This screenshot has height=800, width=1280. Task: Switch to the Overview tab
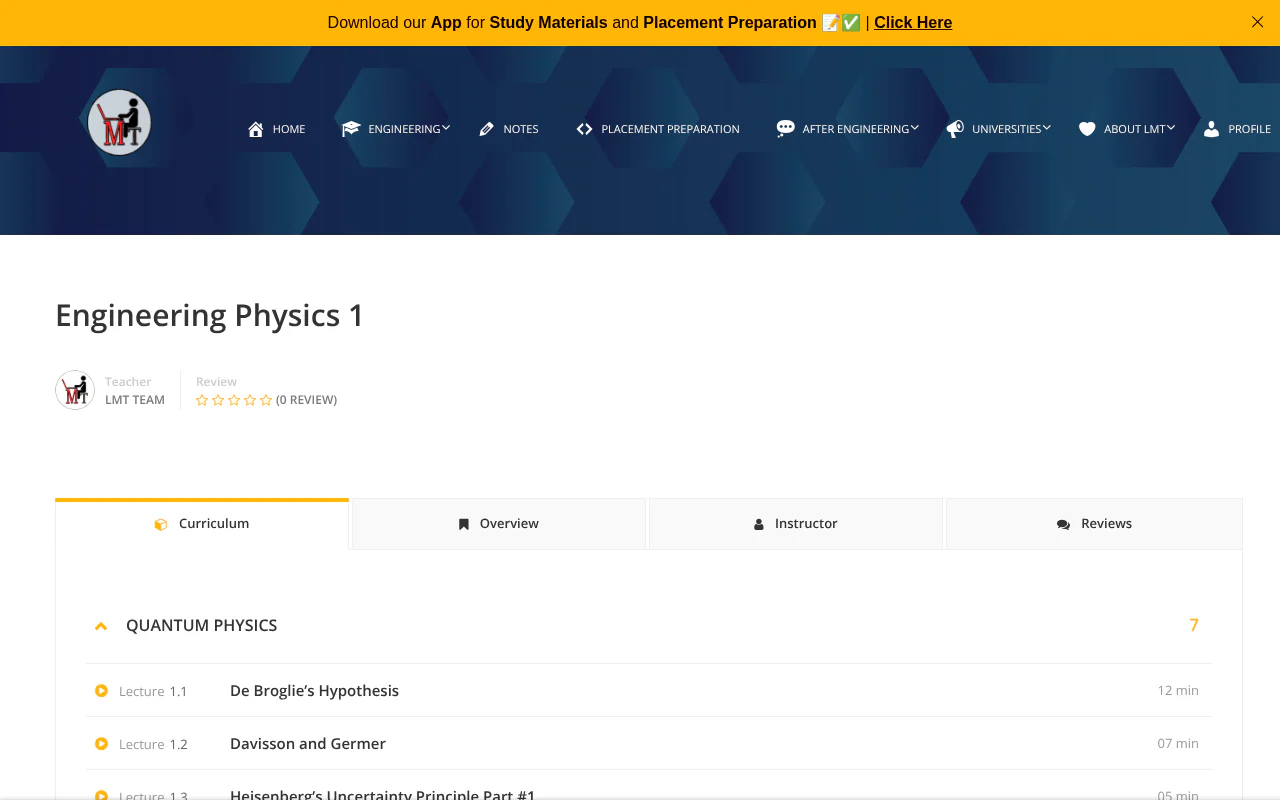(498, 524)
